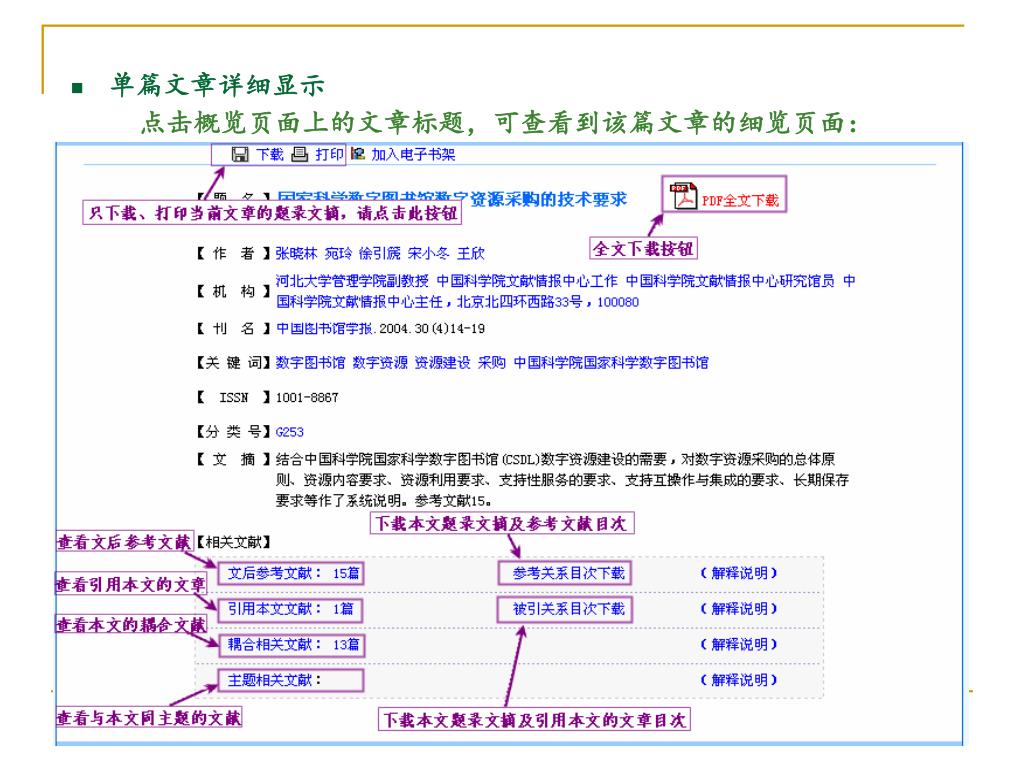The height and width of the screenshot is (768, 1024).
Task: Download full text via PDF全文下载
Action: 740,200
